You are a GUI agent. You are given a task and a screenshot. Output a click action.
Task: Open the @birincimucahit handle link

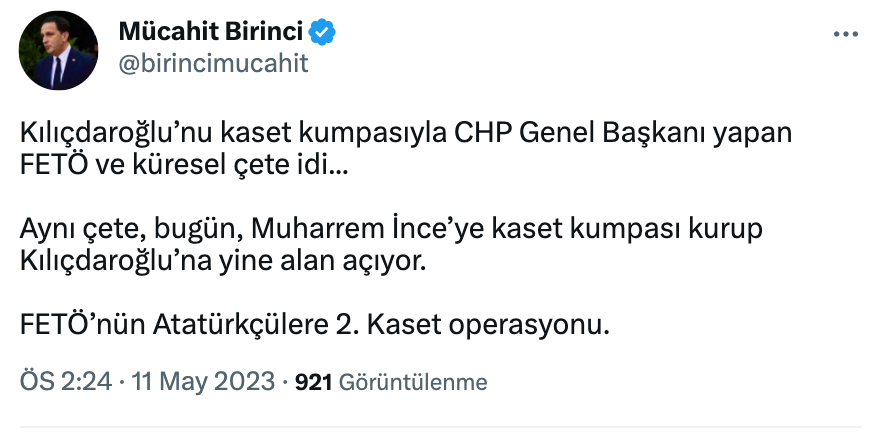coord(213,64)
